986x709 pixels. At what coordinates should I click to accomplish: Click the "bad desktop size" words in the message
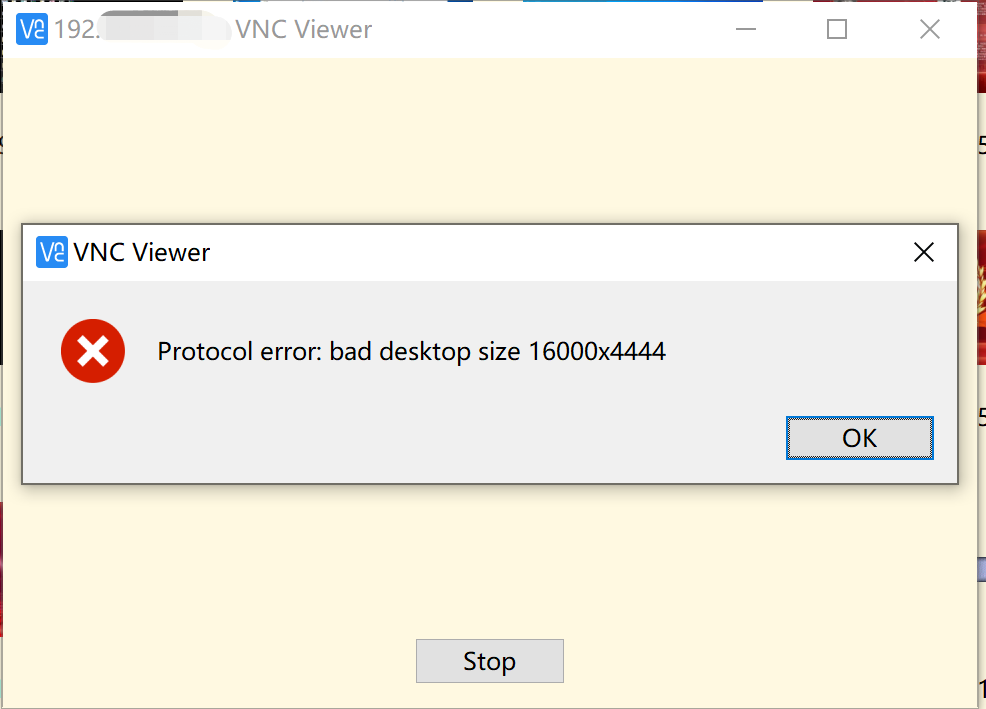[420, 351]
